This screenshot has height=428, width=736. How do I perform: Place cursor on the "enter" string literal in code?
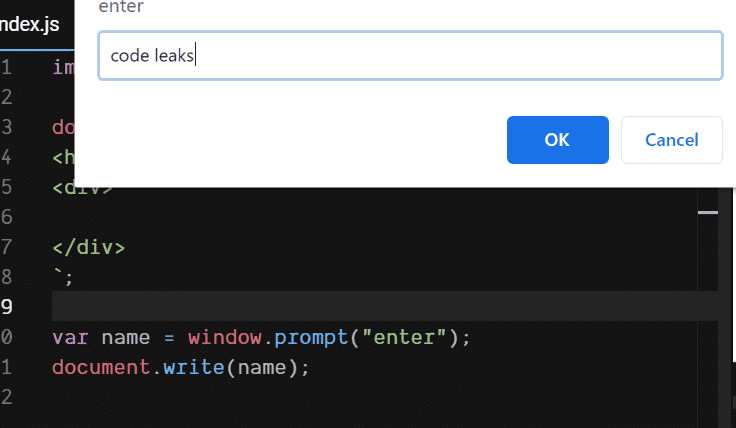[x=404, y=337]
